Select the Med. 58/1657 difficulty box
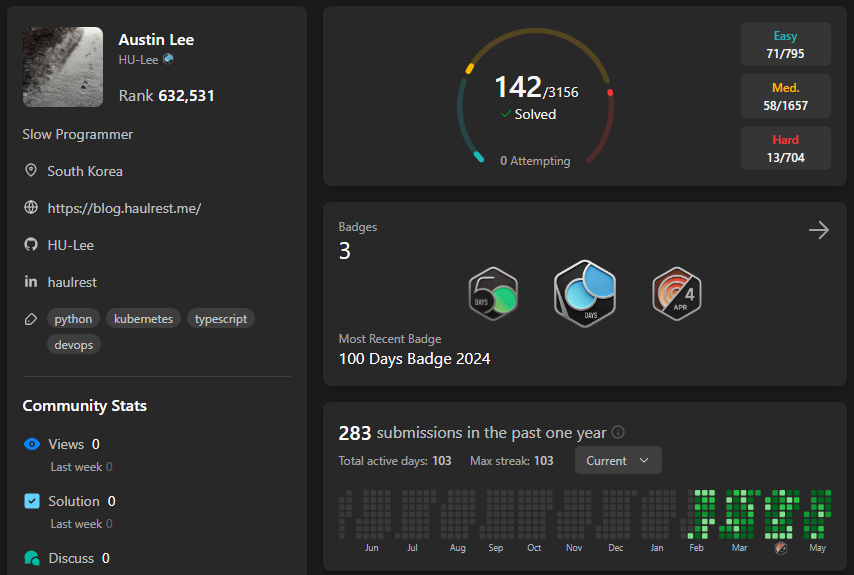This screenshot has height=575, width=854. tap(785, 96)
